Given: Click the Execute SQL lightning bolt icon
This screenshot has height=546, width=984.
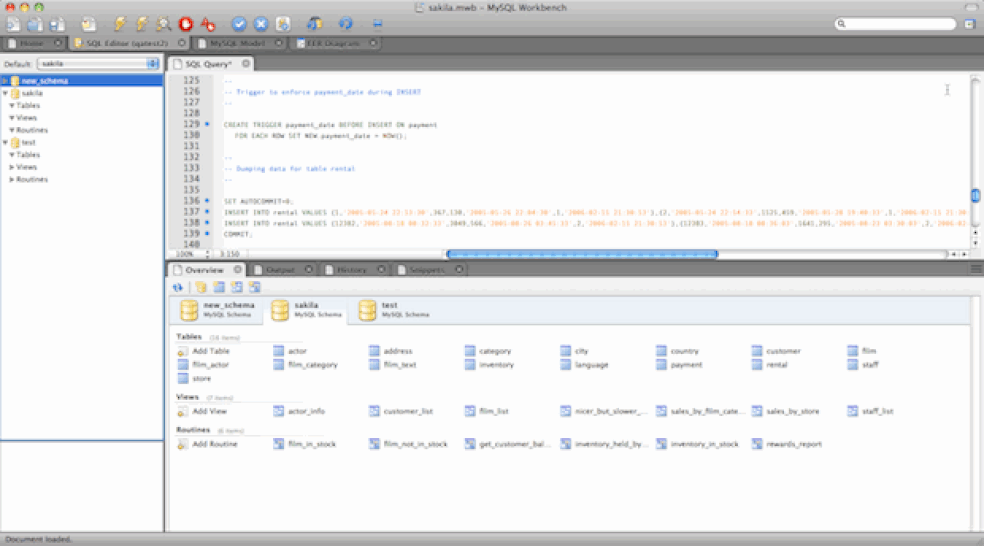Looking at the screenshot, I should 120,23.
